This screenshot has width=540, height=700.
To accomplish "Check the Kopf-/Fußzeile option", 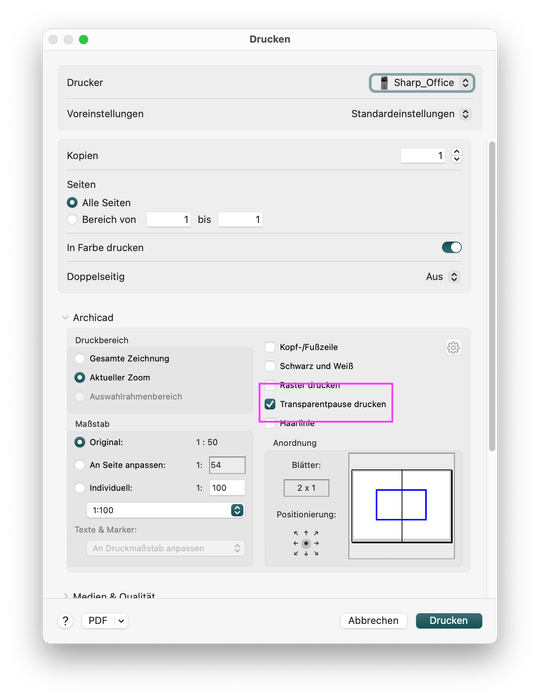I will pos(270,347).
